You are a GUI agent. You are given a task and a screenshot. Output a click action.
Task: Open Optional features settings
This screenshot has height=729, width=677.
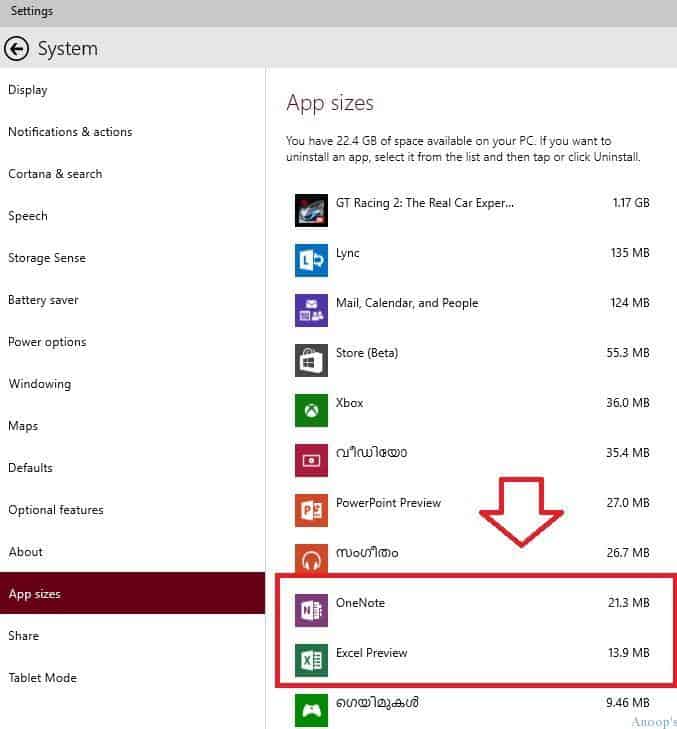(133, 510)
